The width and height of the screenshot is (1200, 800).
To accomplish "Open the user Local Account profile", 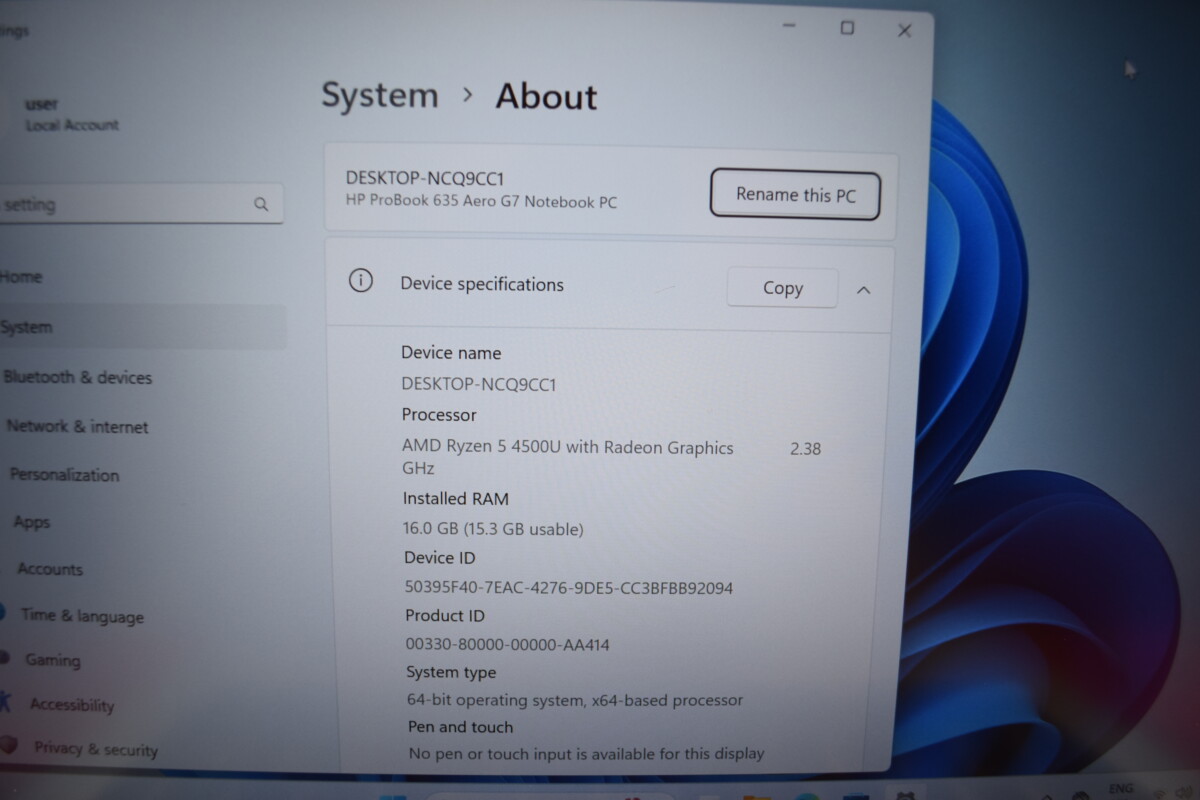I will pos(71,114).
